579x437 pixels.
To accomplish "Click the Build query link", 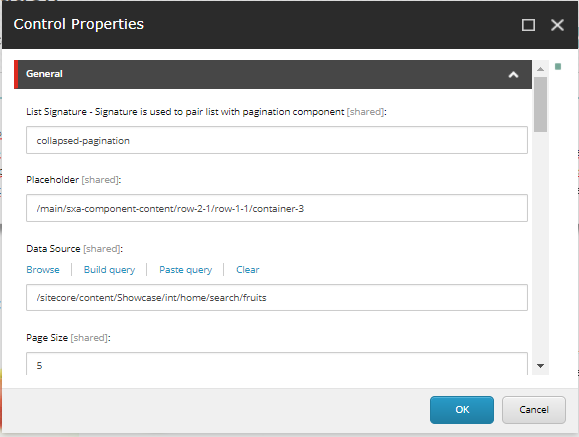I will point(109,270).
